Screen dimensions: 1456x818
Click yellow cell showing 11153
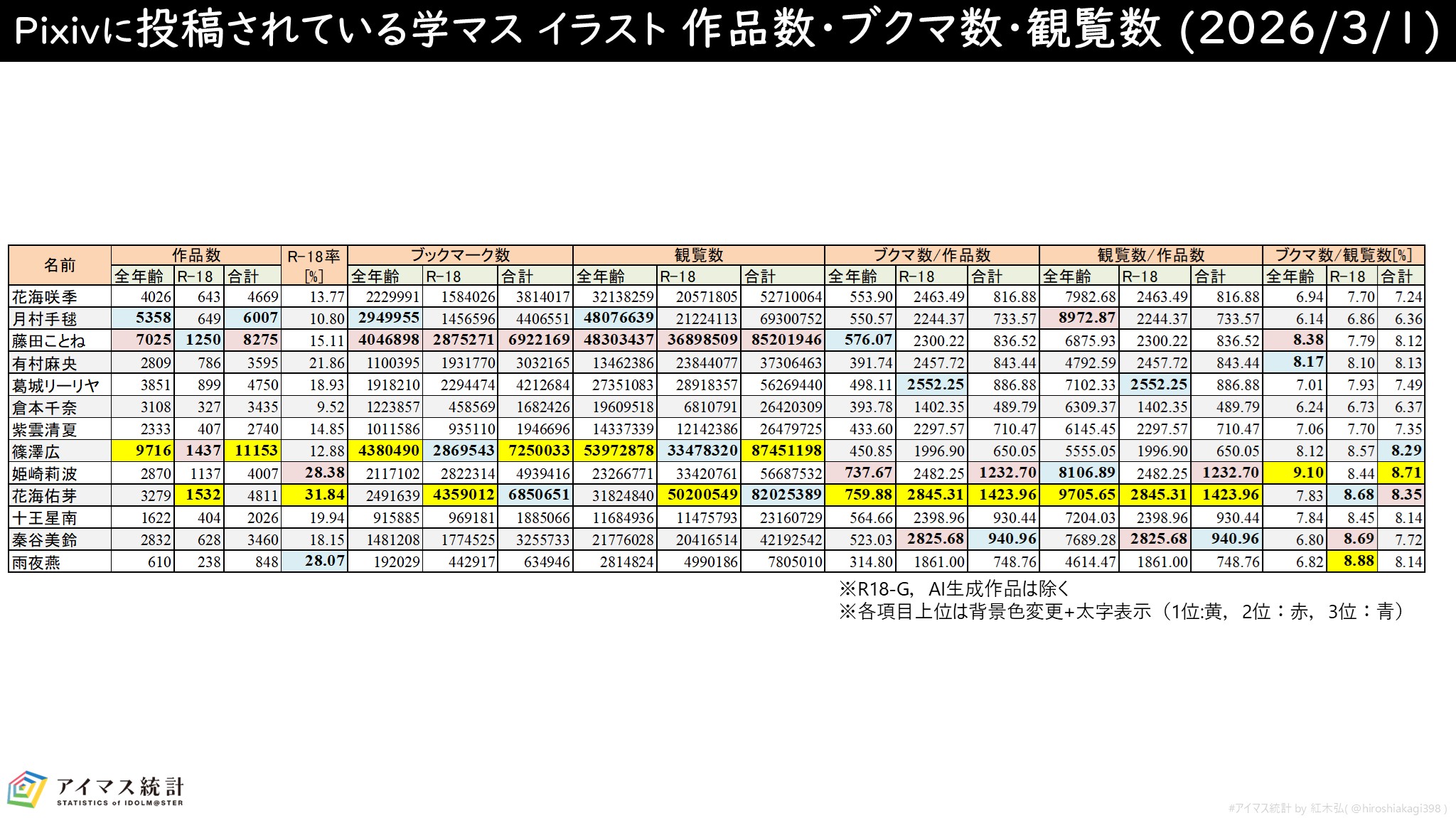[252, 451]
